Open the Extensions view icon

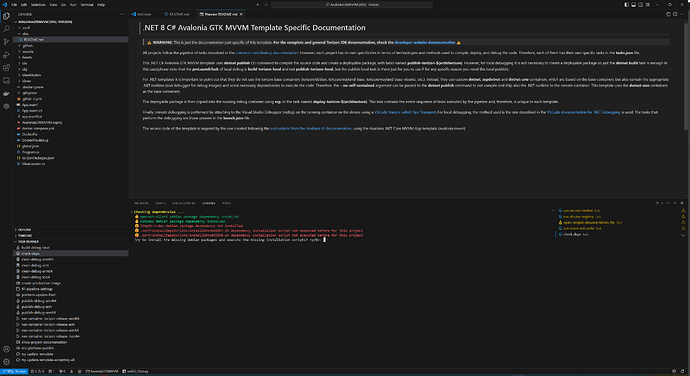pyautogui.click(x=6, y=68)
